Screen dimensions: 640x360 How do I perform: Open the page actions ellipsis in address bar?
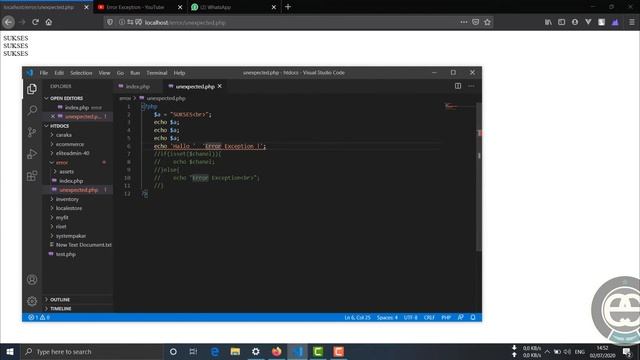tap(464, 22)
